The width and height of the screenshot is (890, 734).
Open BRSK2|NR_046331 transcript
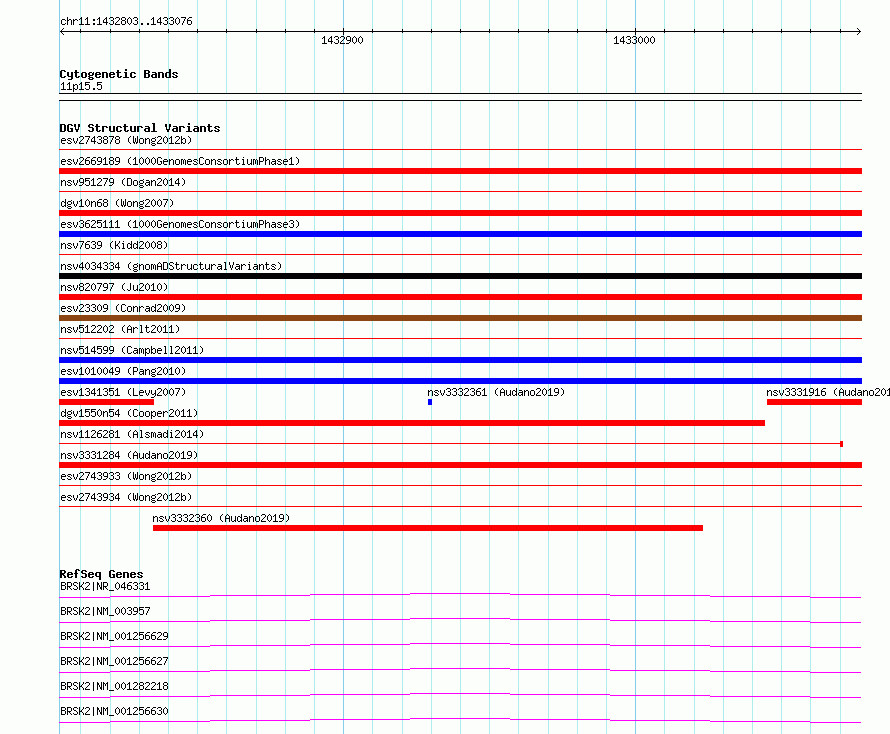[x=105, y=586]
